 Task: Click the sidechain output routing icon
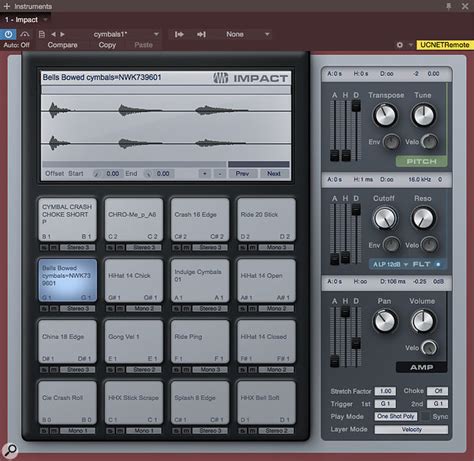[201, 34]
